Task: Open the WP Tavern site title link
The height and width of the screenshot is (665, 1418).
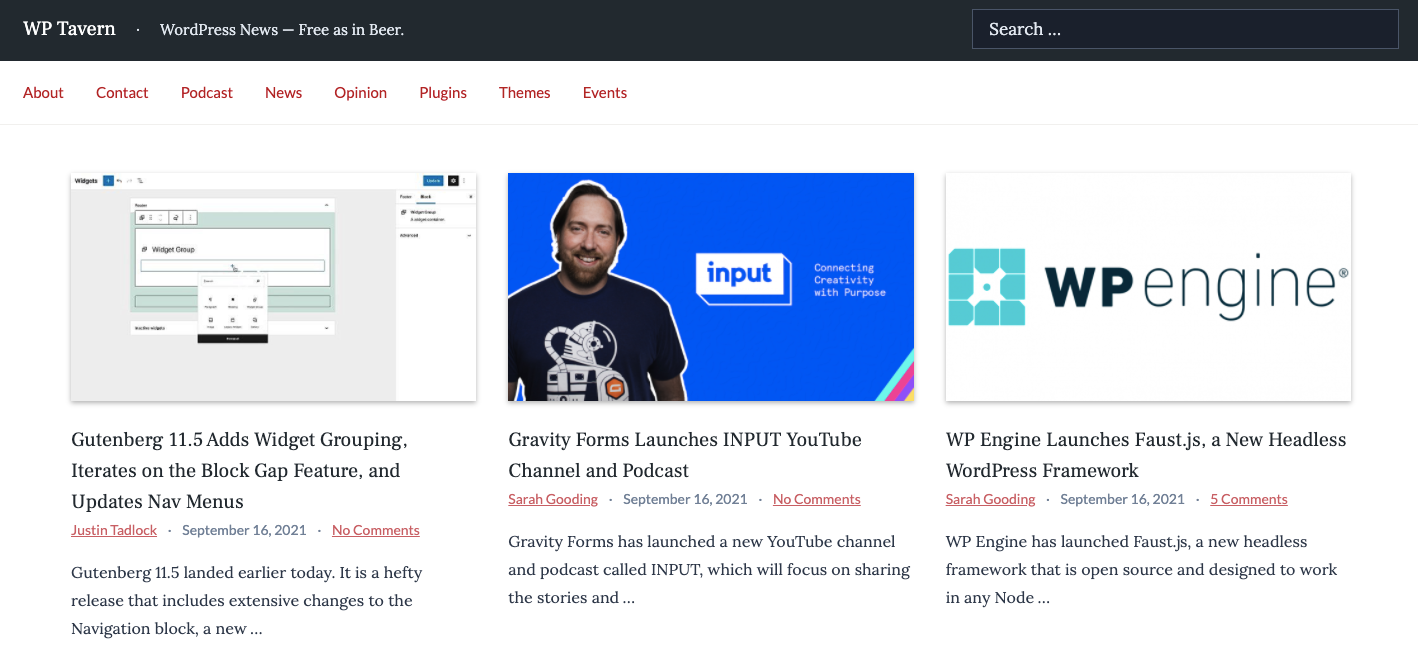Action: pos(69,28)
